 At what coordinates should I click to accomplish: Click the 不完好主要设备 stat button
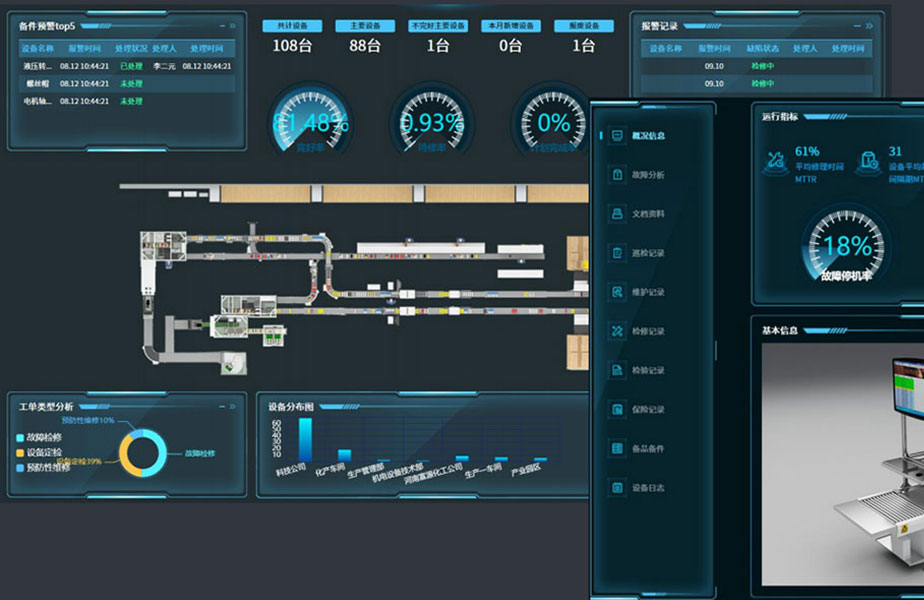(438, 26)
